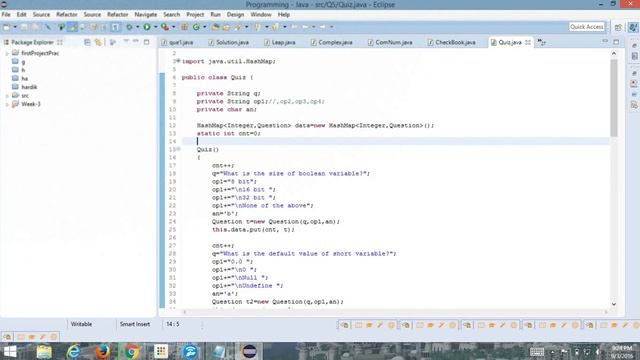The image size is (640, 360).
Task: Open the File menu
Action: pos(6,14)
